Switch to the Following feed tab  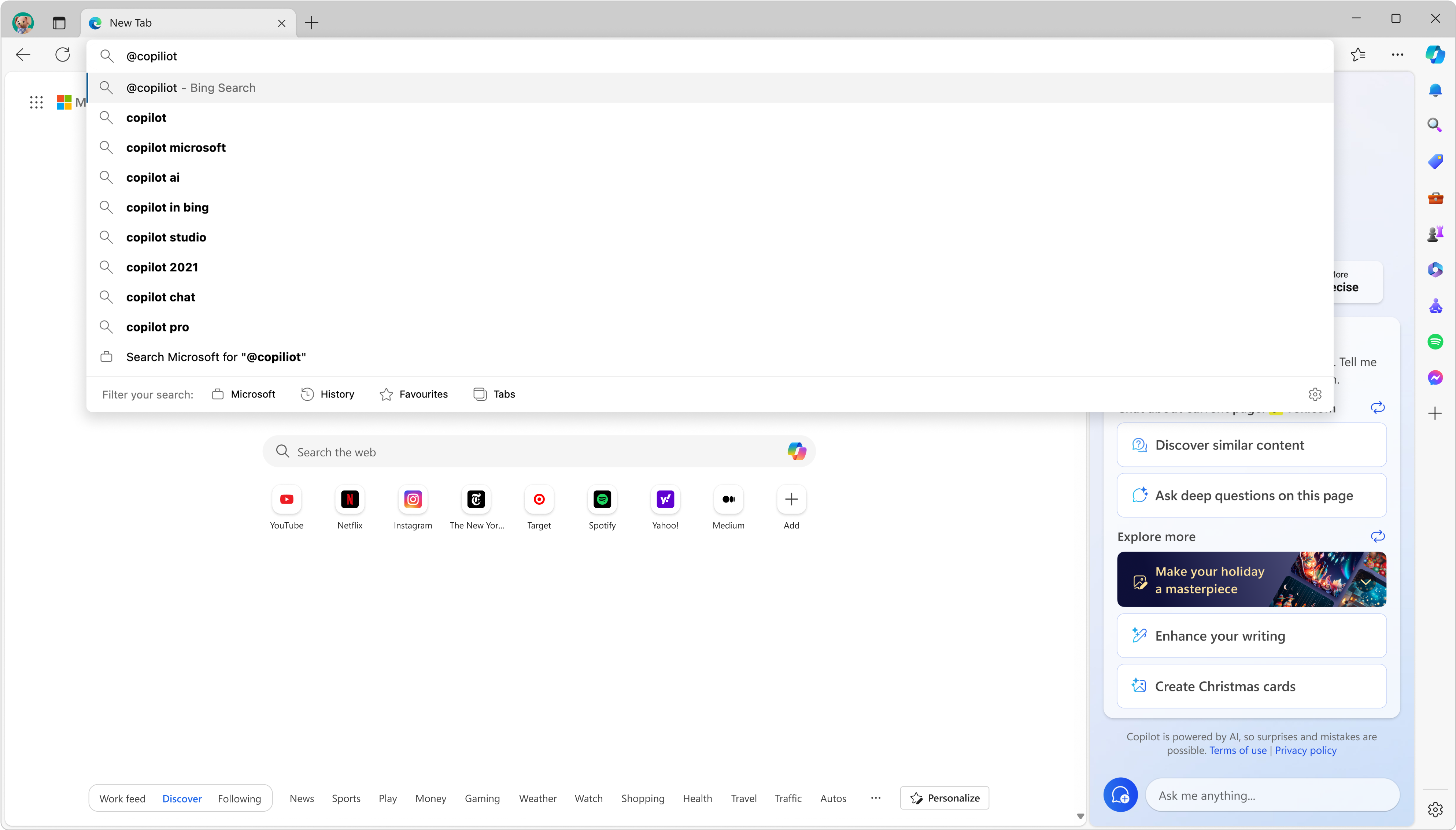240,798
